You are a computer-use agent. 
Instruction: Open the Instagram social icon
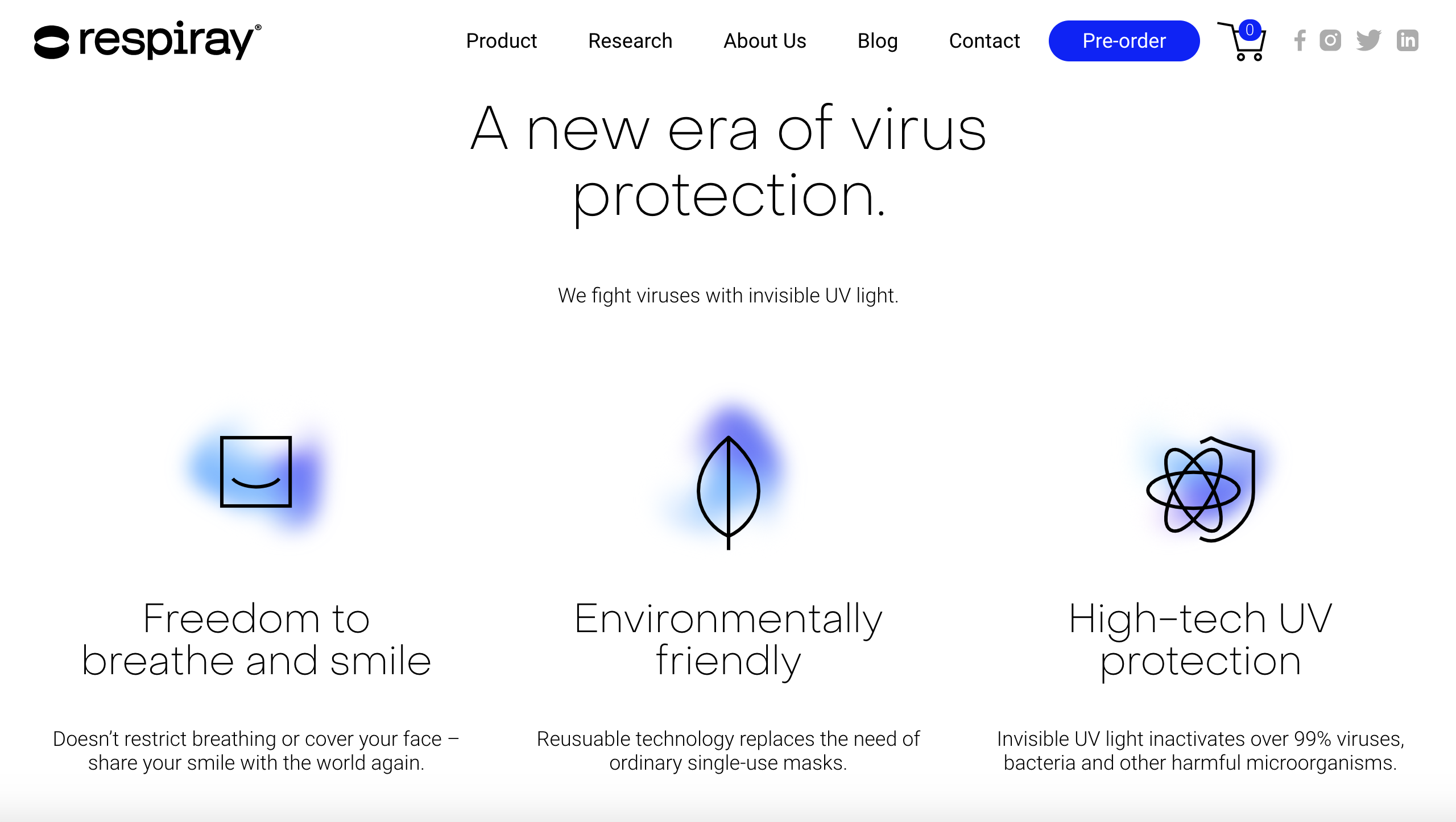[1330, 40]
